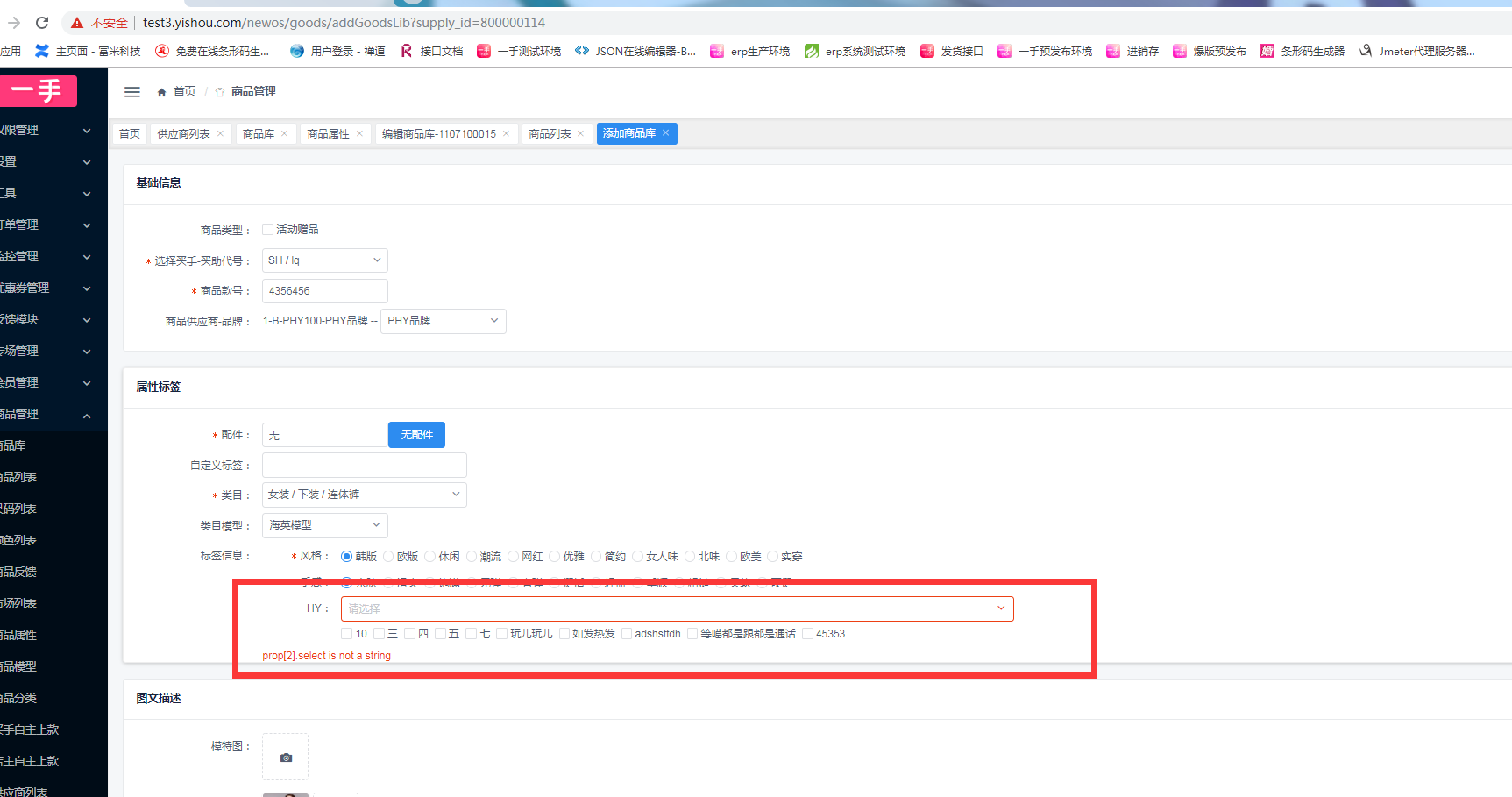Viewport: 1512px width, 797px height.
Task: Check the adshstfdh checkbox
Action: tap(626, 634)
